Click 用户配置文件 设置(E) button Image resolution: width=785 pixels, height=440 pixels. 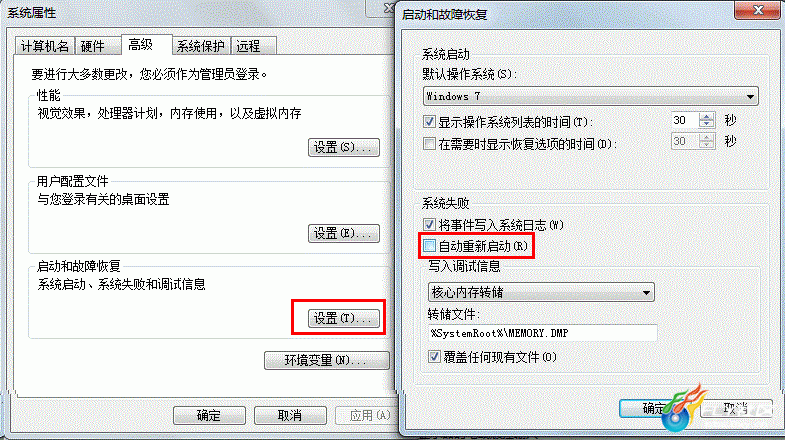[x=343, y=233]
